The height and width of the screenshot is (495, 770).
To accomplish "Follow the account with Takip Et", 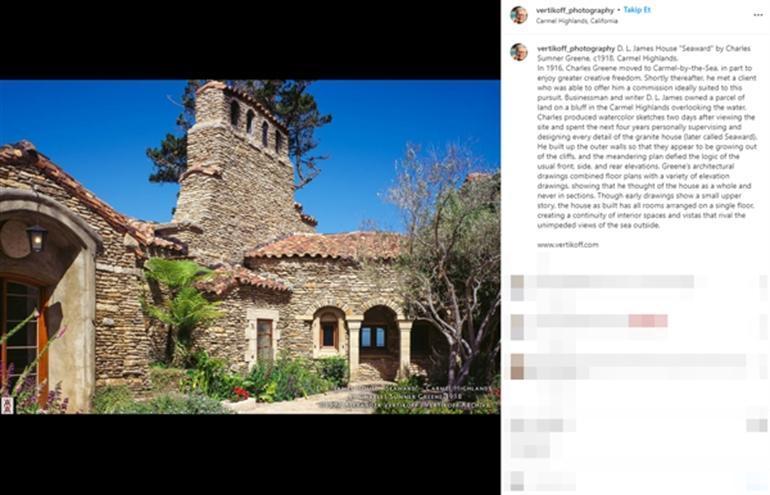I will pos(637,10).
